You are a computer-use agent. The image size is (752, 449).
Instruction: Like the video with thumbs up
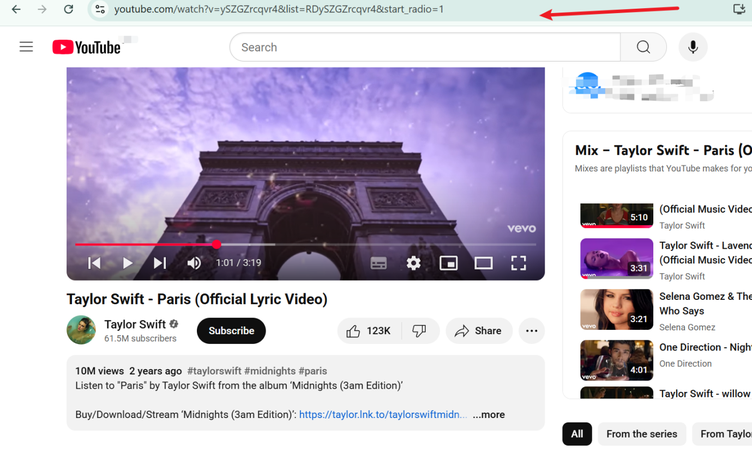367,331
